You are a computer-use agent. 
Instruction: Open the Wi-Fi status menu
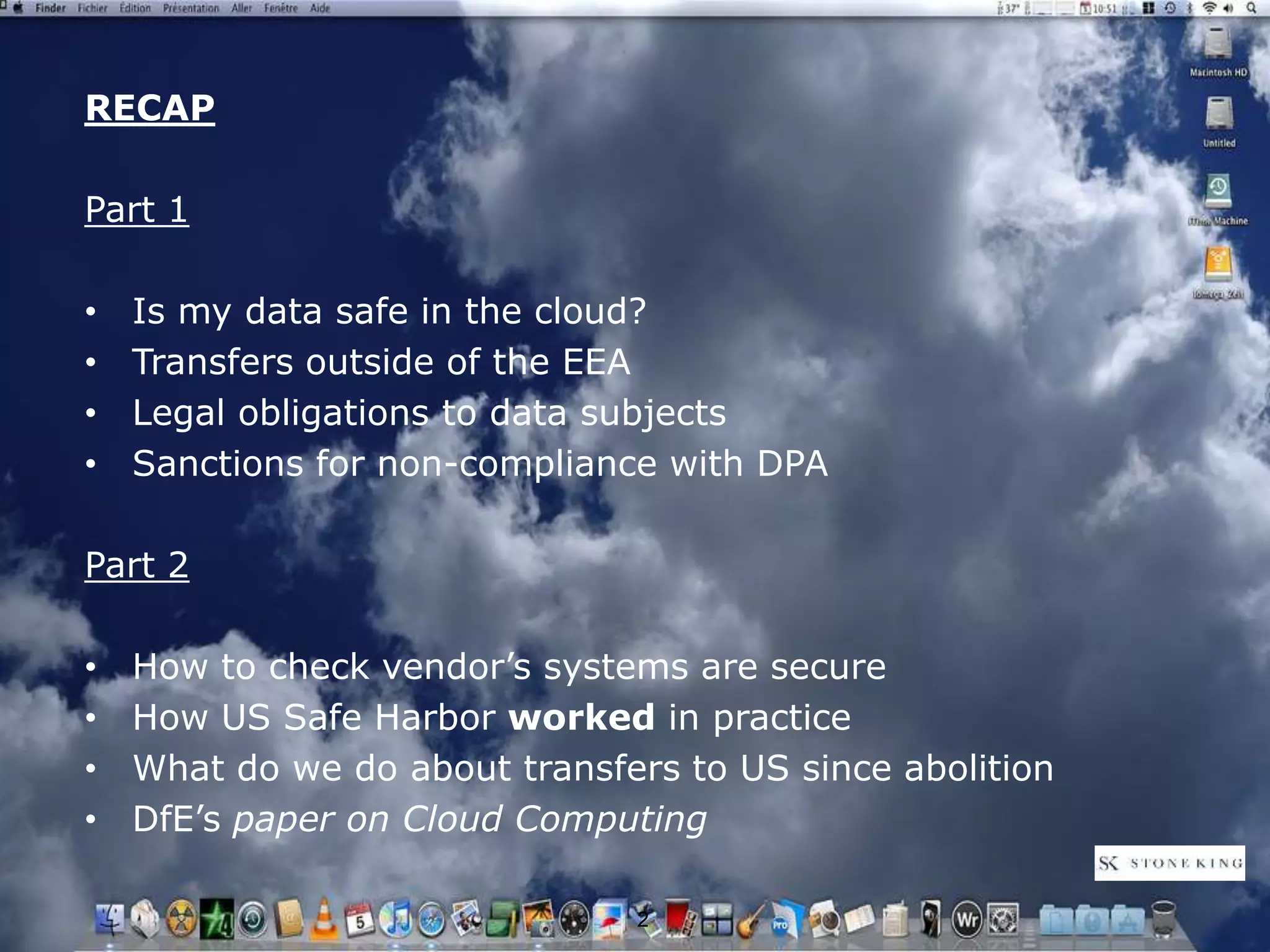(x=1209, y=8)
